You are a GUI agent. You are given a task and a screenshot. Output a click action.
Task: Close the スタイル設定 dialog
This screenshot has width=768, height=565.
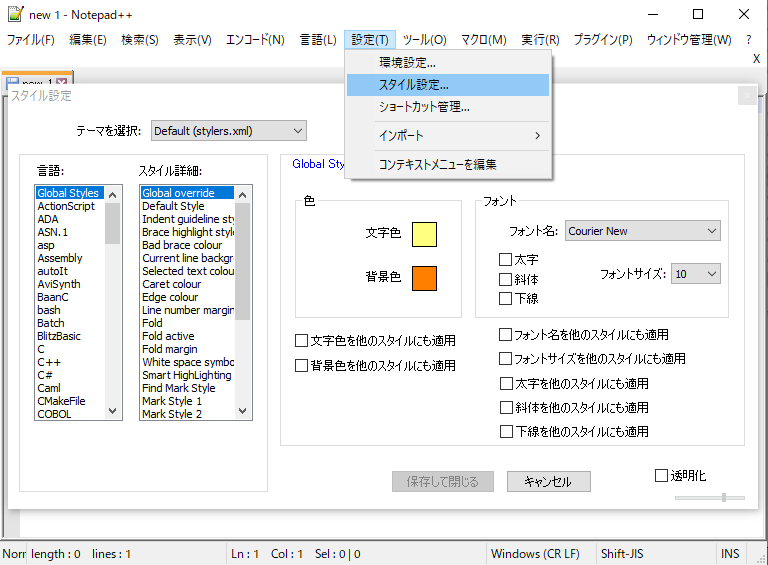point(747,96)
